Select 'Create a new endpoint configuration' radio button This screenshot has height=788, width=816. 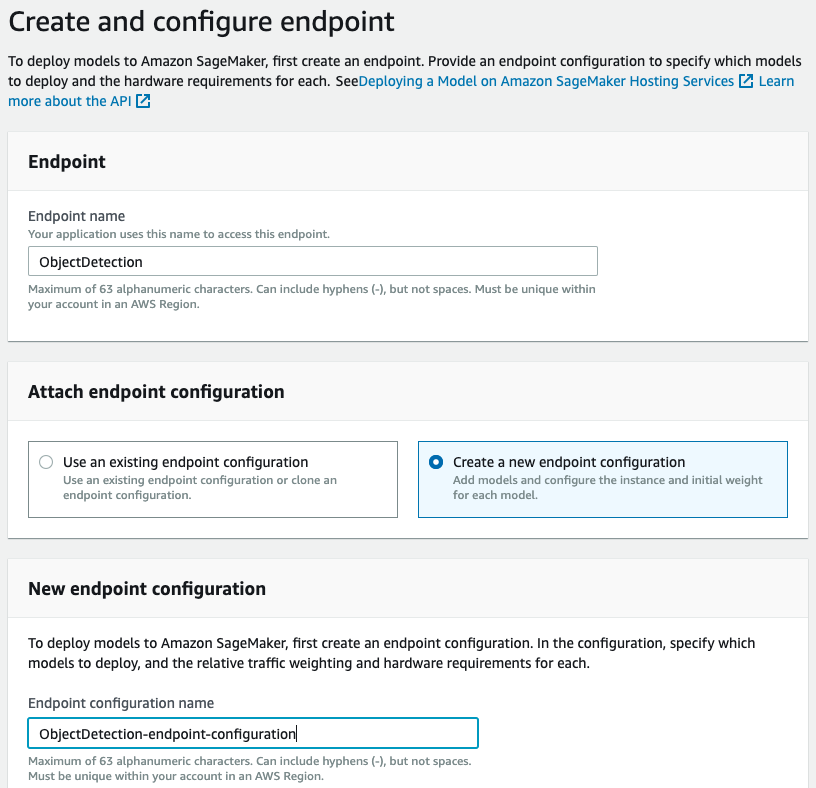pyautogui.click(x=436, y=462)
